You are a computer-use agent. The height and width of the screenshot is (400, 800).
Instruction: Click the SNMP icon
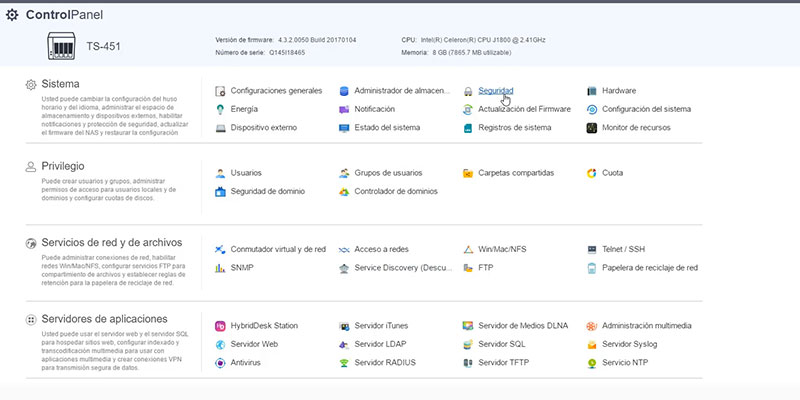pos(220,268)
